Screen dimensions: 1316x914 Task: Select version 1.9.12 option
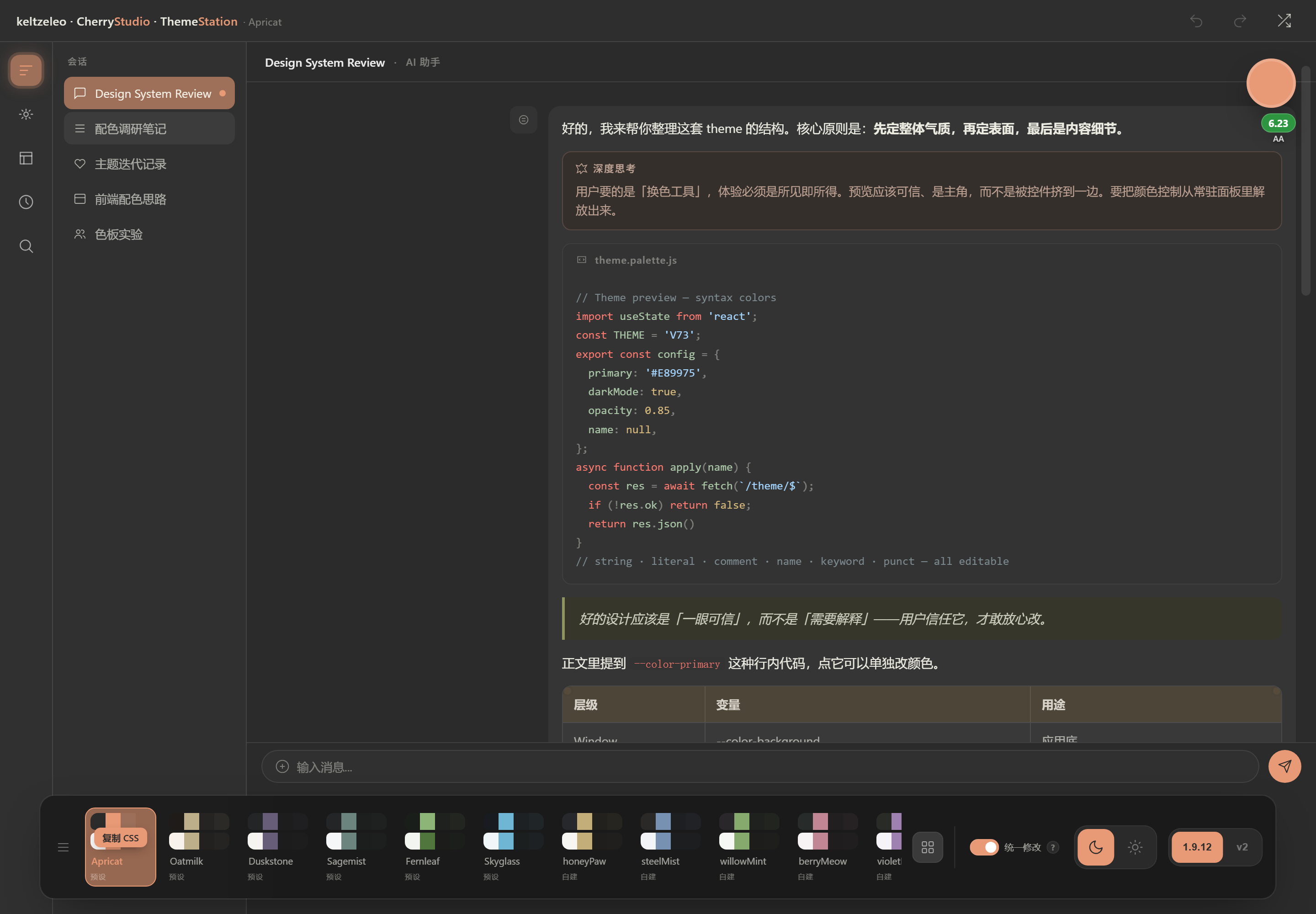point(1197,847)
